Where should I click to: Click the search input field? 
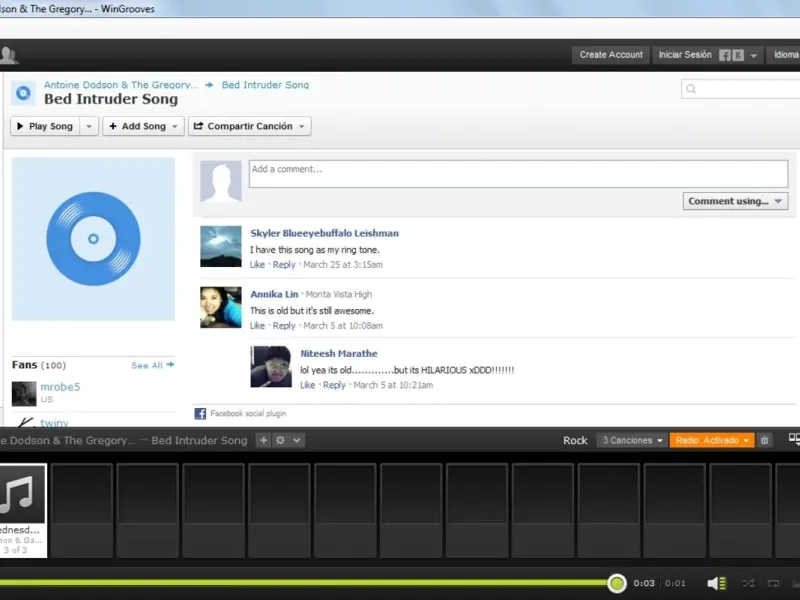point(741,89)
